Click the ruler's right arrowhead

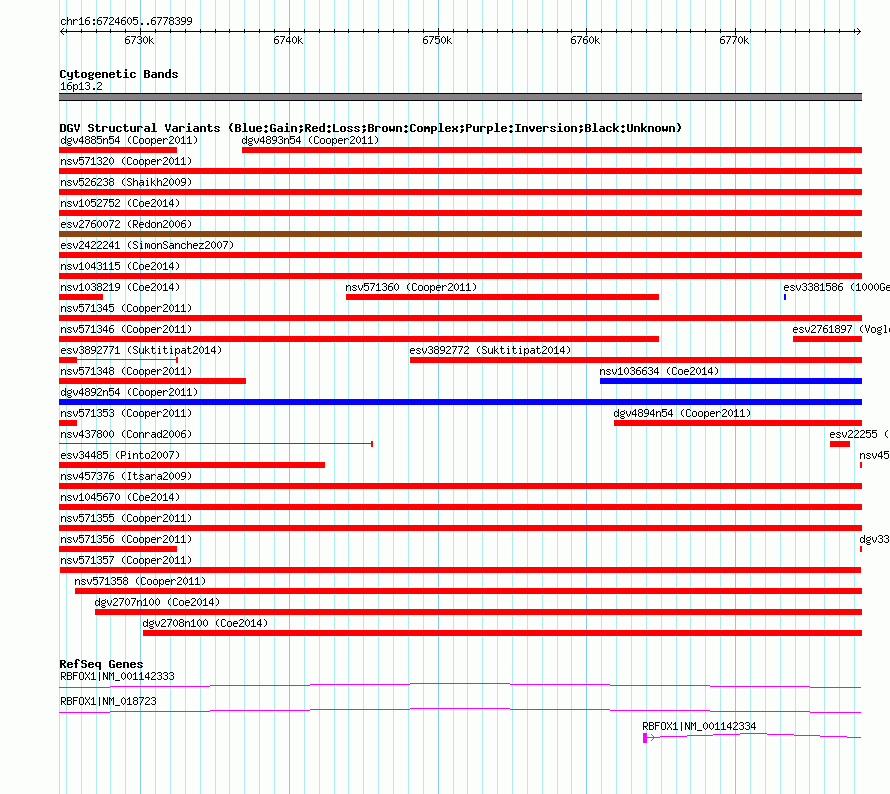point(858,32)
